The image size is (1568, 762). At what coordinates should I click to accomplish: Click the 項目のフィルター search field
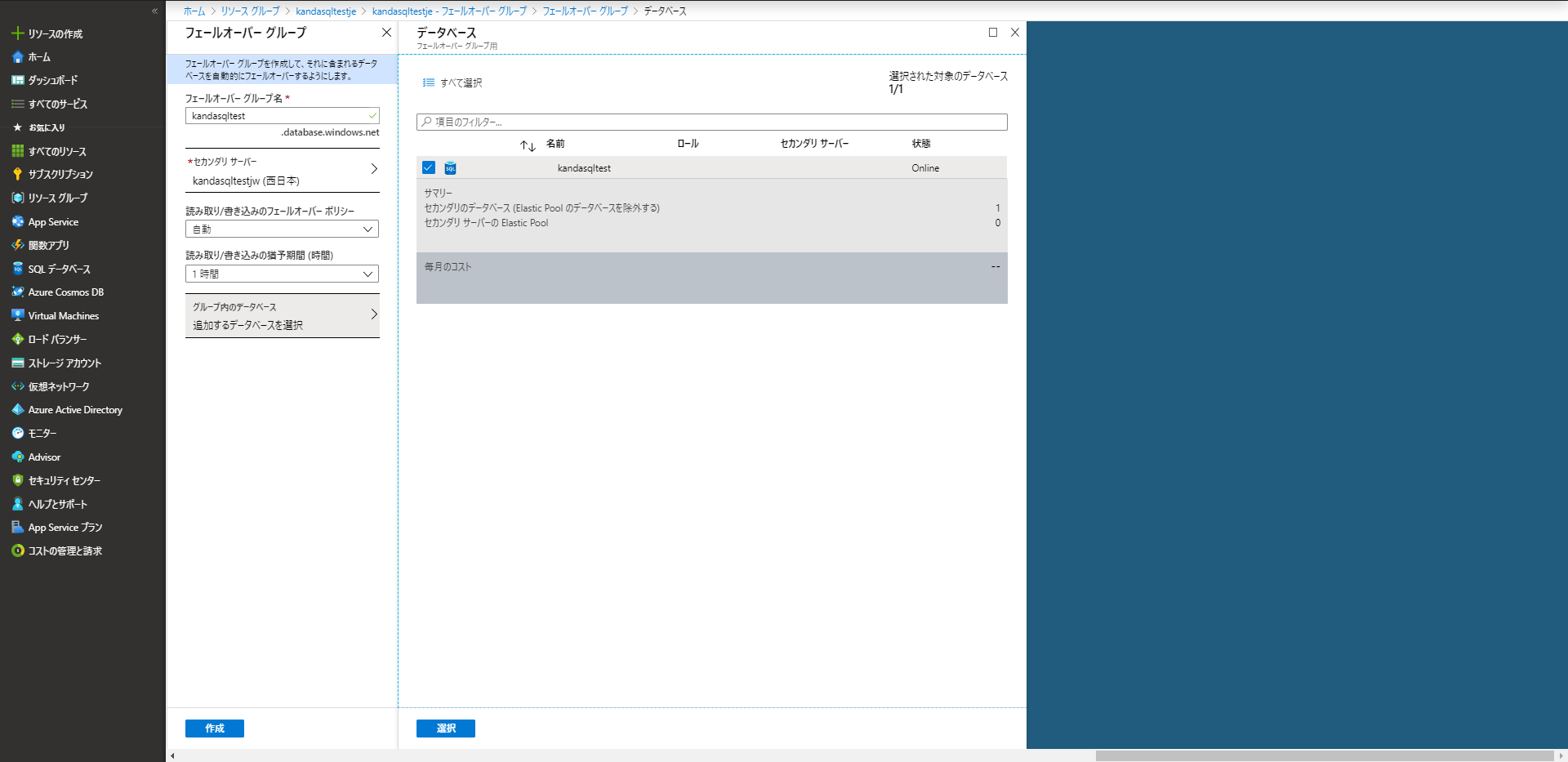tap(711, 123)
